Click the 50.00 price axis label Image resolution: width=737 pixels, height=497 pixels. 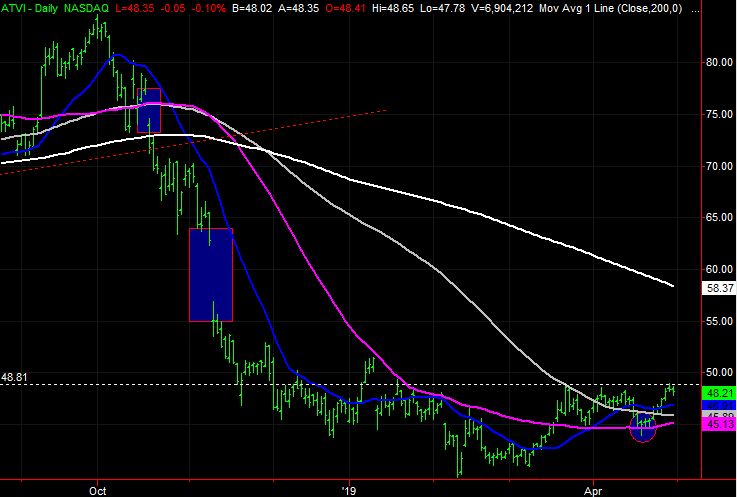click(719, 372)
